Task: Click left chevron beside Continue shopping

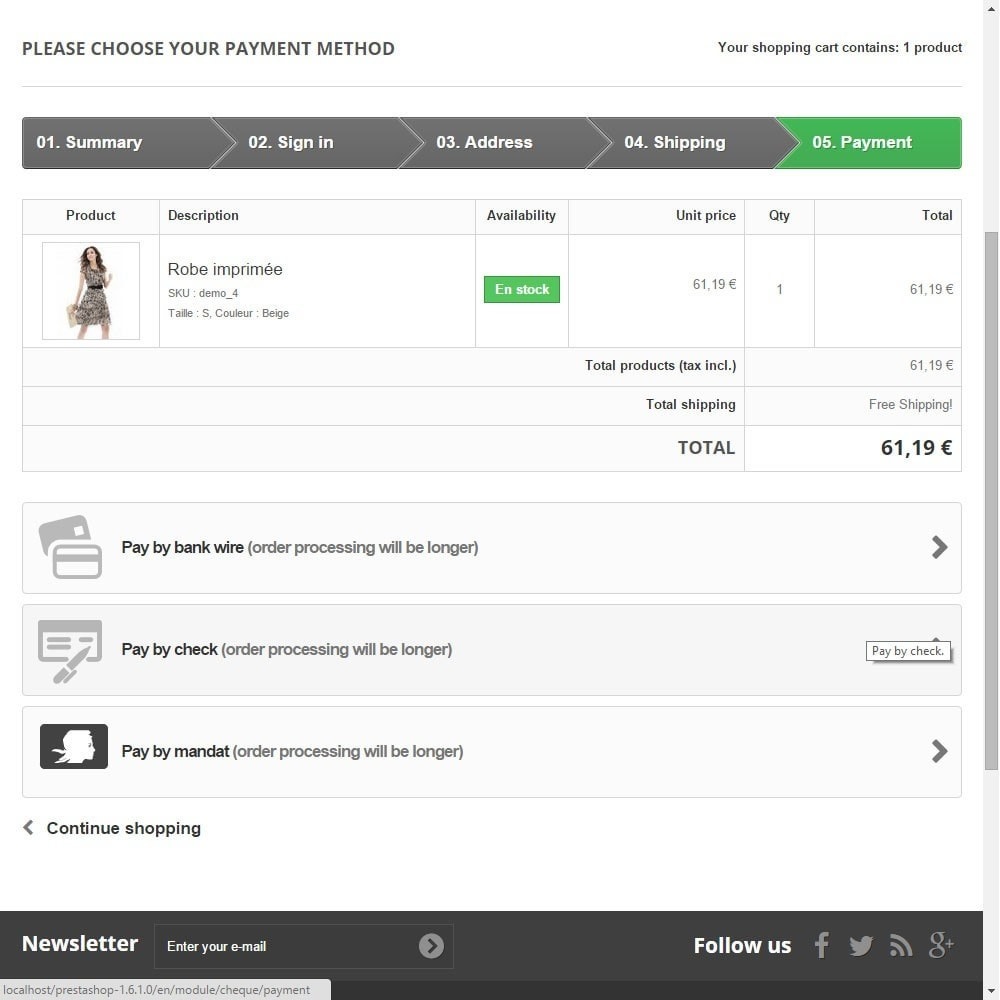Action: point(28,828)
